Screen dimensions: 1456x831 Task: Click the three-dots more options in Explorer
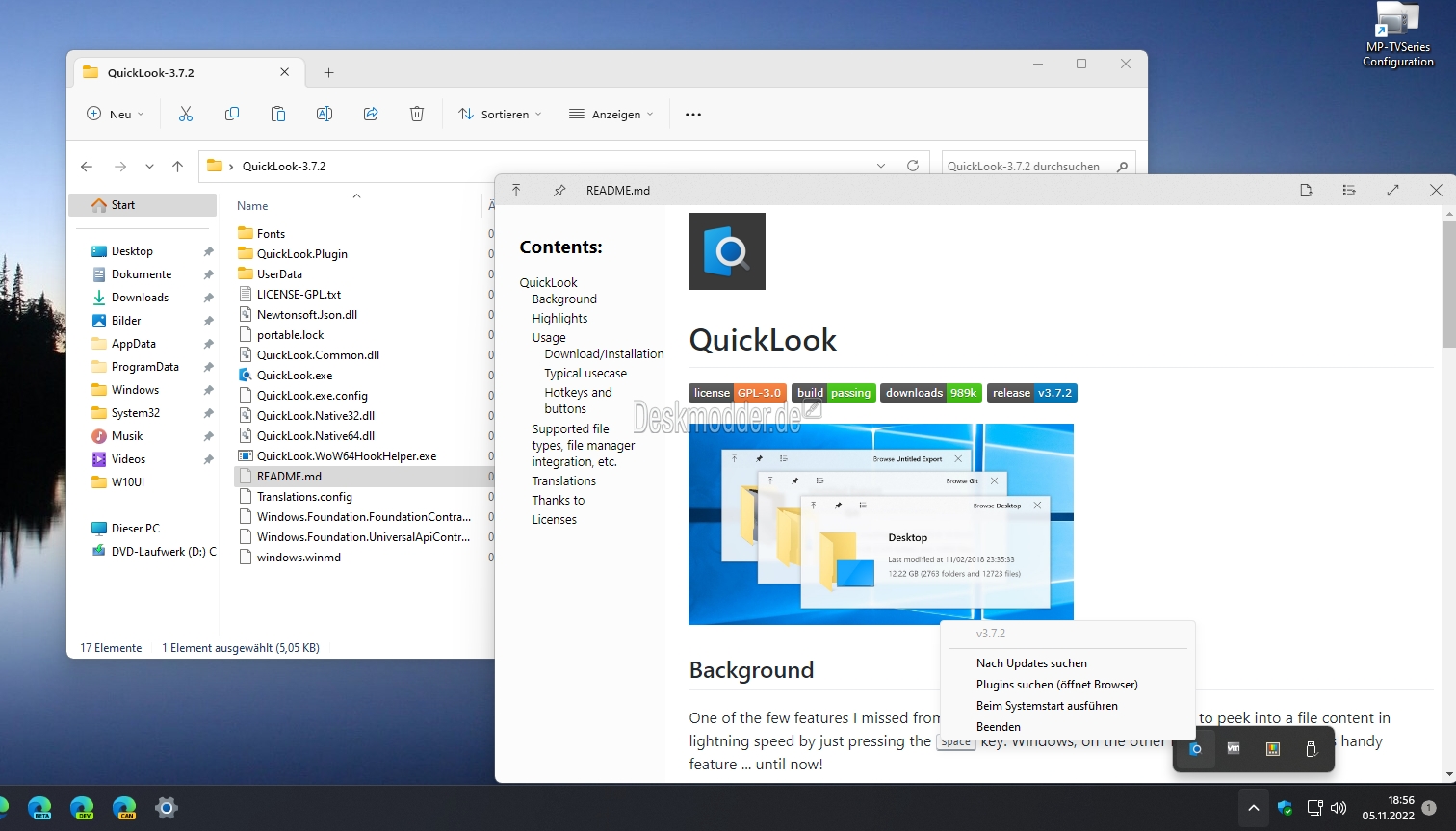pyautogui.click(x=693, y=114)
